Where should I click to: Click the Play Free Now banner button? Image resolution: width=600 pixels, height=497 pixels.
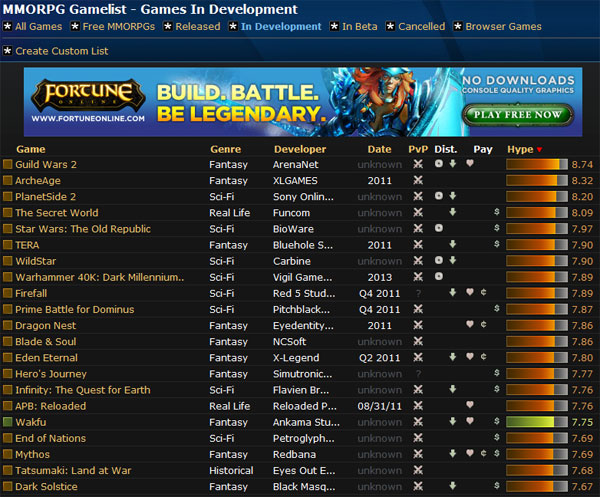point(518,114)
